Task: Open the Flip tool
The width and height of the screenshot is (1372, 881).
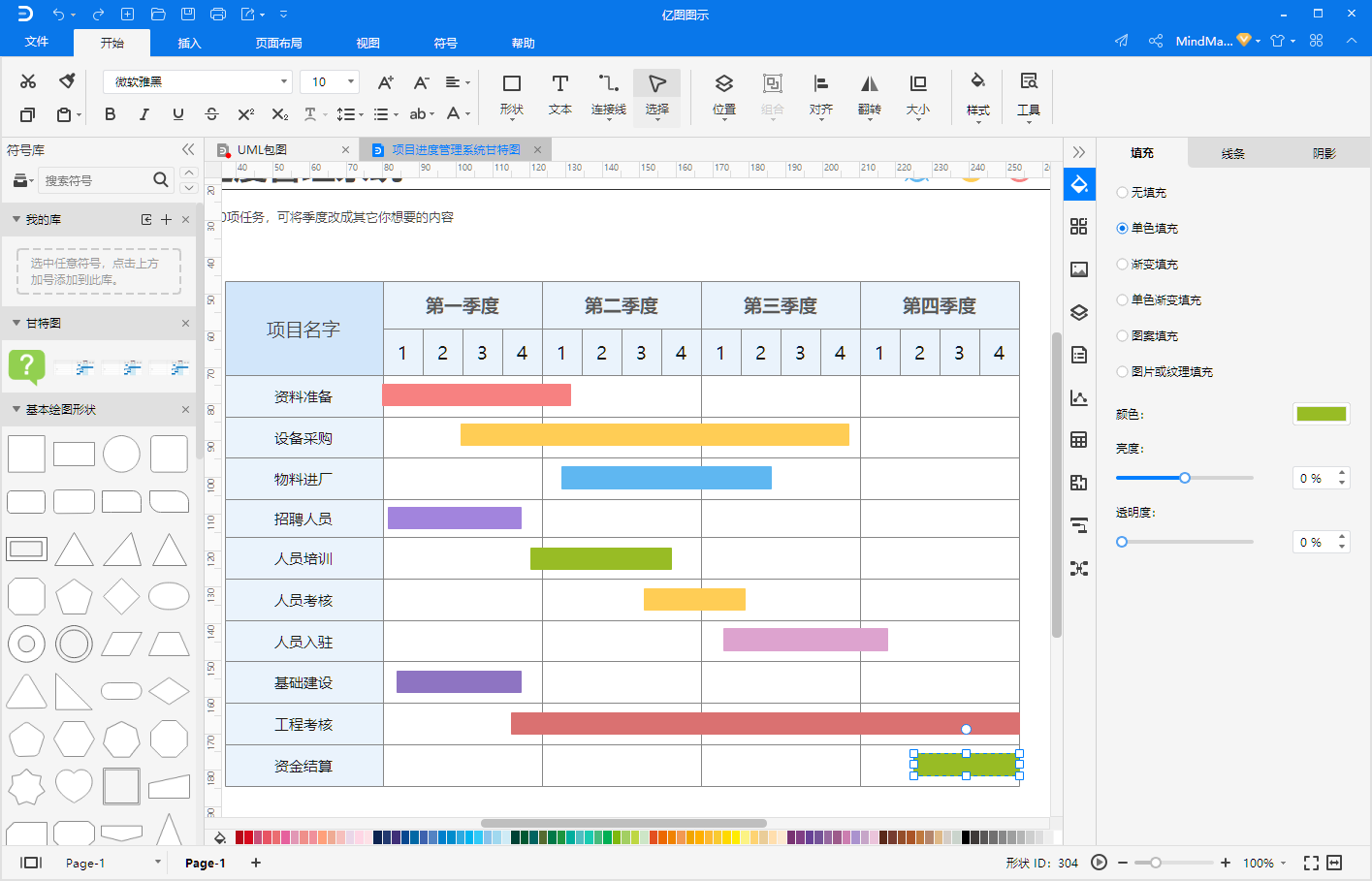Action: 870,95
